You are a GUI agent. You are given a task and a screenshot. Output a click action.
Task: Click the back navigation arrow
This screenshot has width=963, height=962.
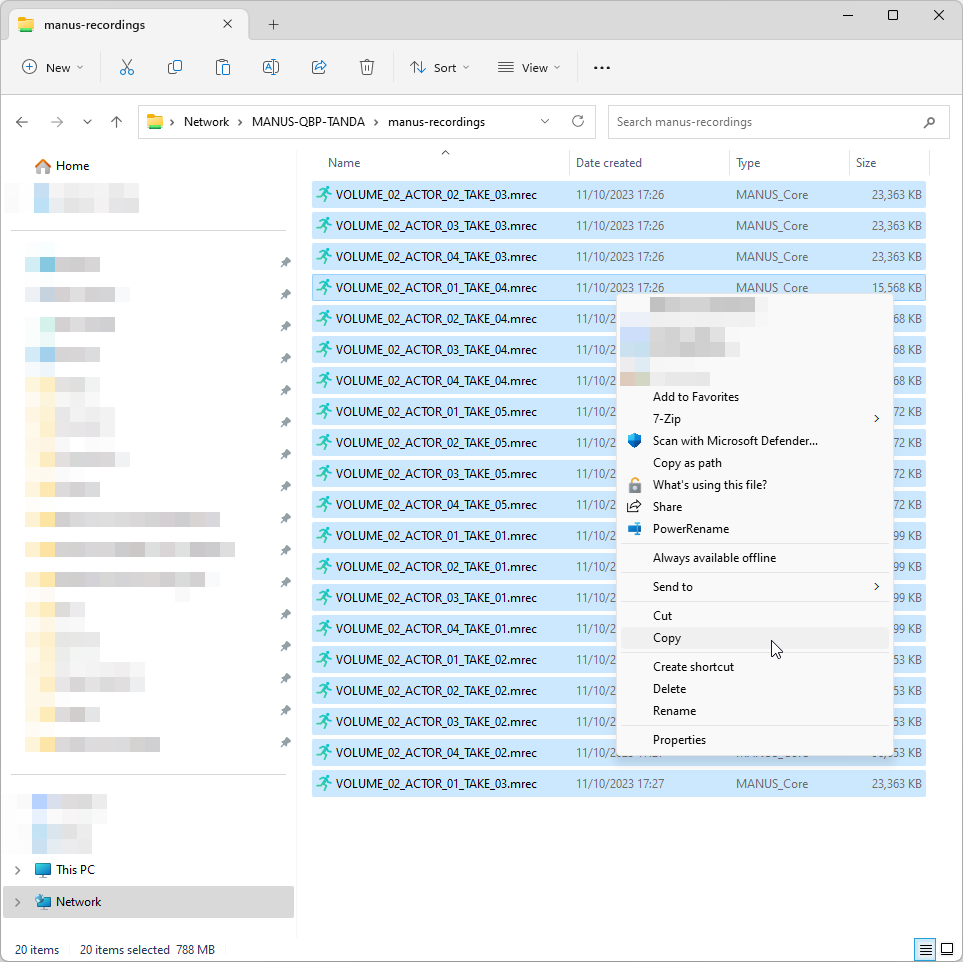(x=23, y=122)
